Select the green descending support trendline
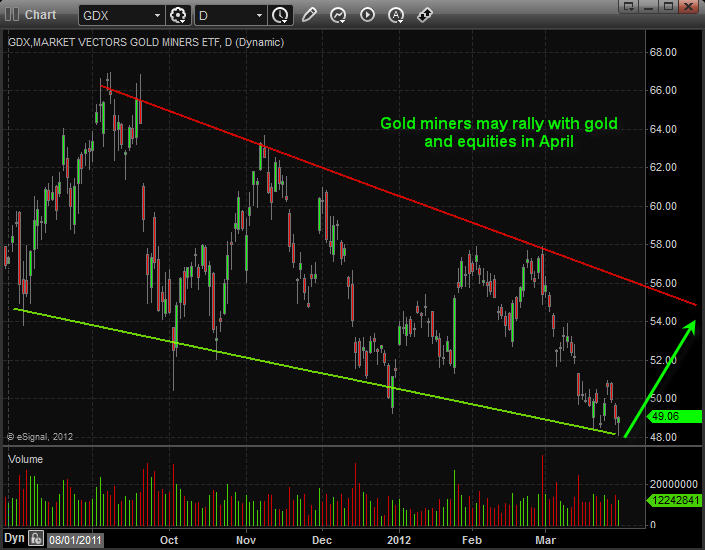 [314, 371]
